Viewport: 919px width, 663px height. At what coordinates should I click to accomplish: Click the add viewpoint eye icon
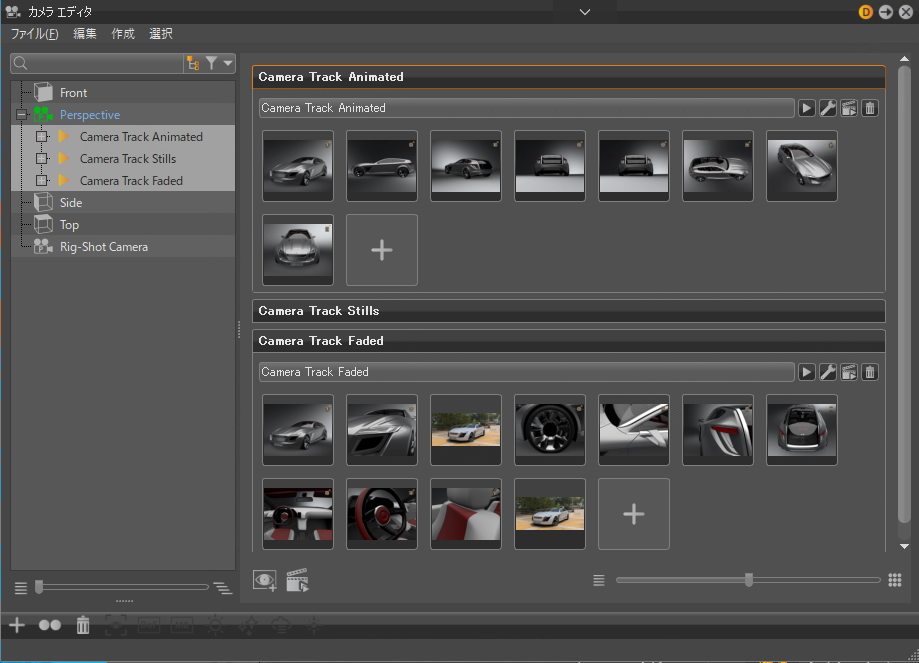pyautogui.click(x=265, y=580)
